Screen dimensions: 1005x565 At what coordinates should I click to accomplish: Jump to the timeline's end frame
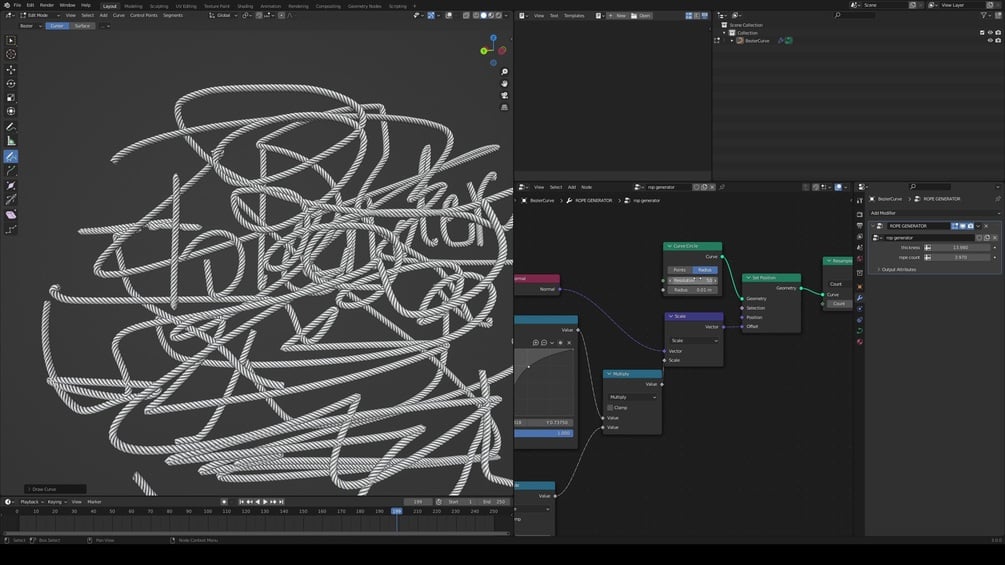pos(281,502)
